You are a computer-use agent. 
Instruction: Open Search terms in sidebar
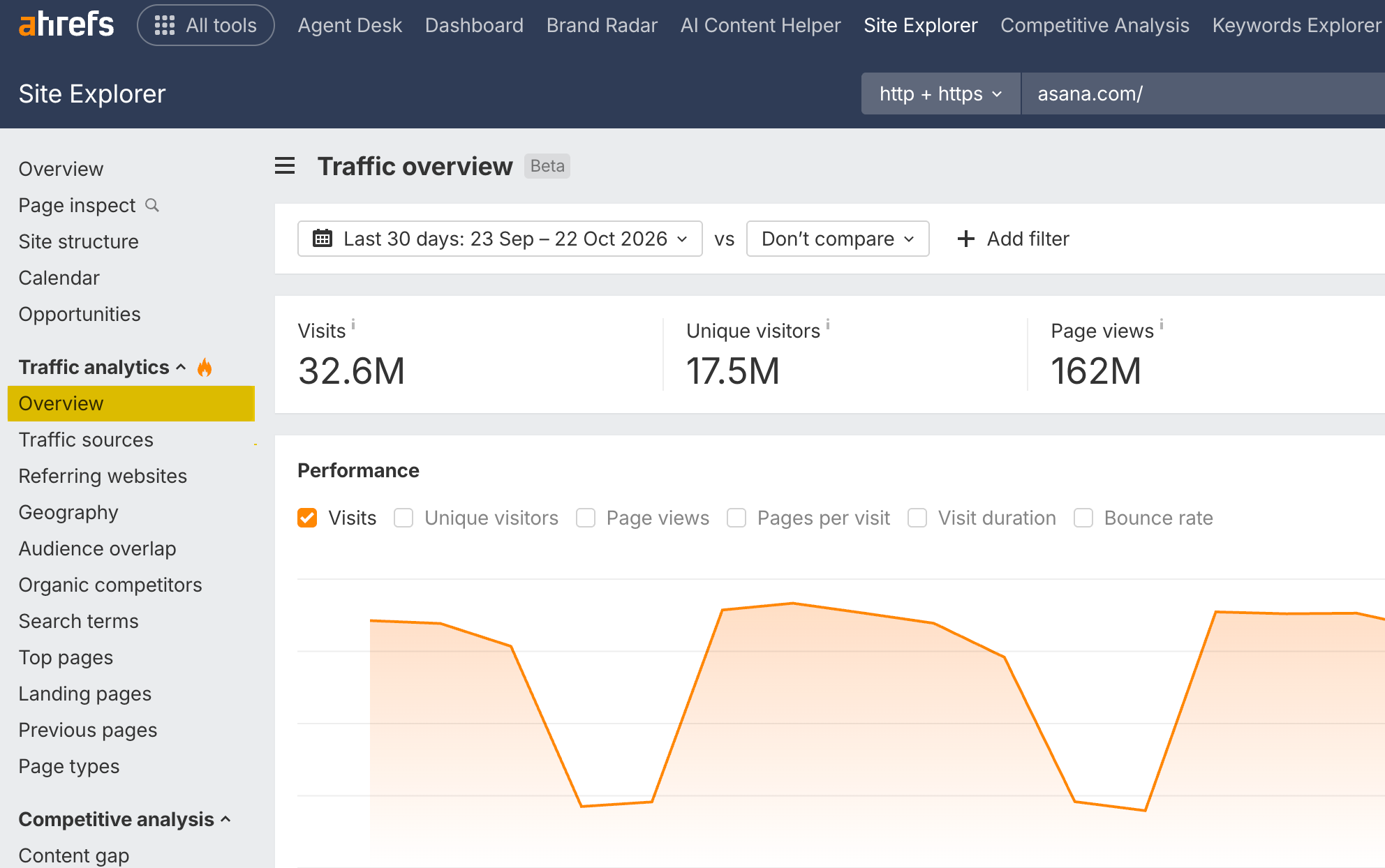click(x=78, y=621)
